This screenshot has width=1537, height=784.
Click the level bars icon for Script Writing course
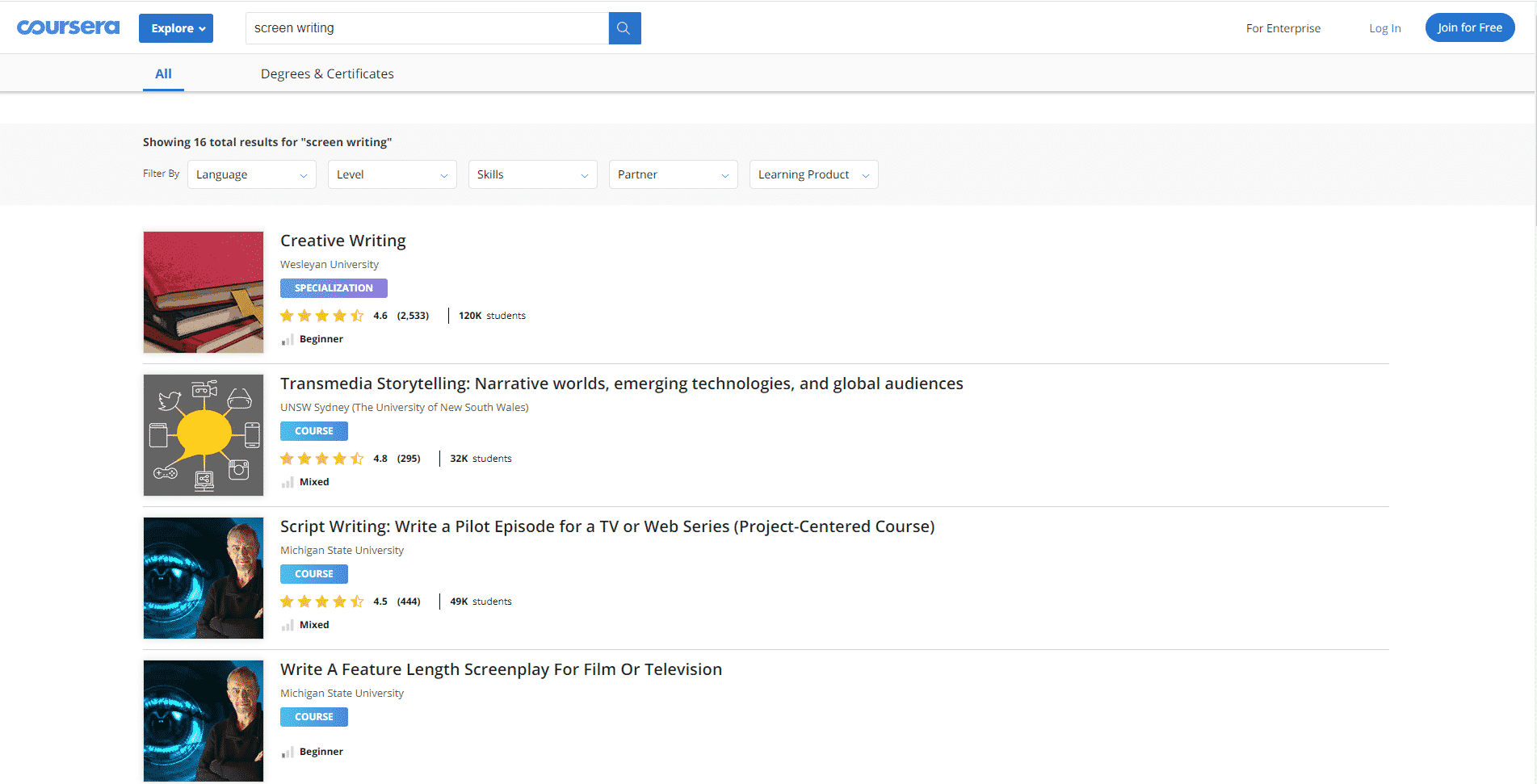coord(288,626)
